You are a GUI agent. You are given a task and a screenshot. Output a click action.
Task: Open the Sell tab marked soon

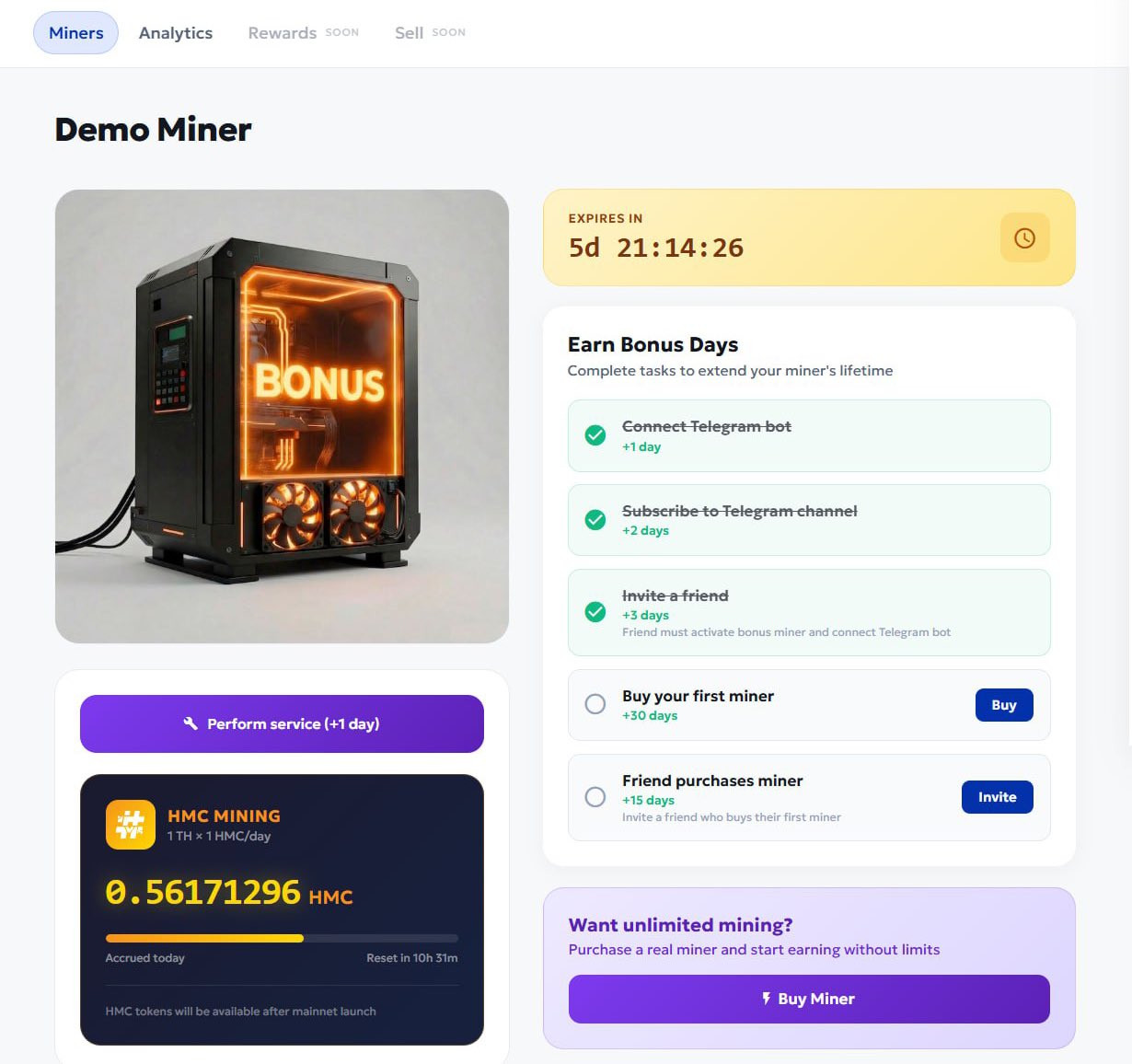(x=430, y=33)
